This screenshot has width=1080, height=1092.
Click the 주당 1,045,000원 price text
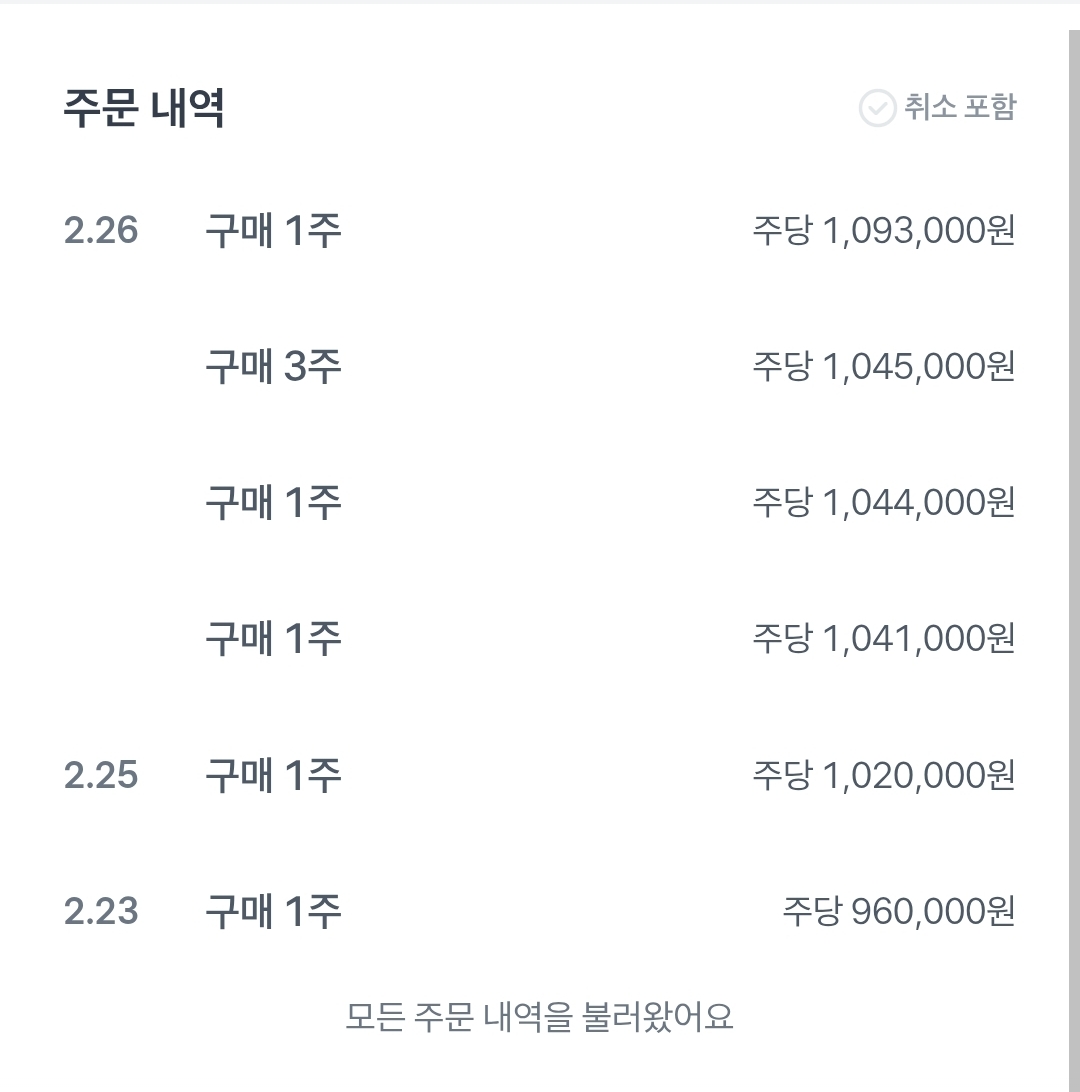884,367
